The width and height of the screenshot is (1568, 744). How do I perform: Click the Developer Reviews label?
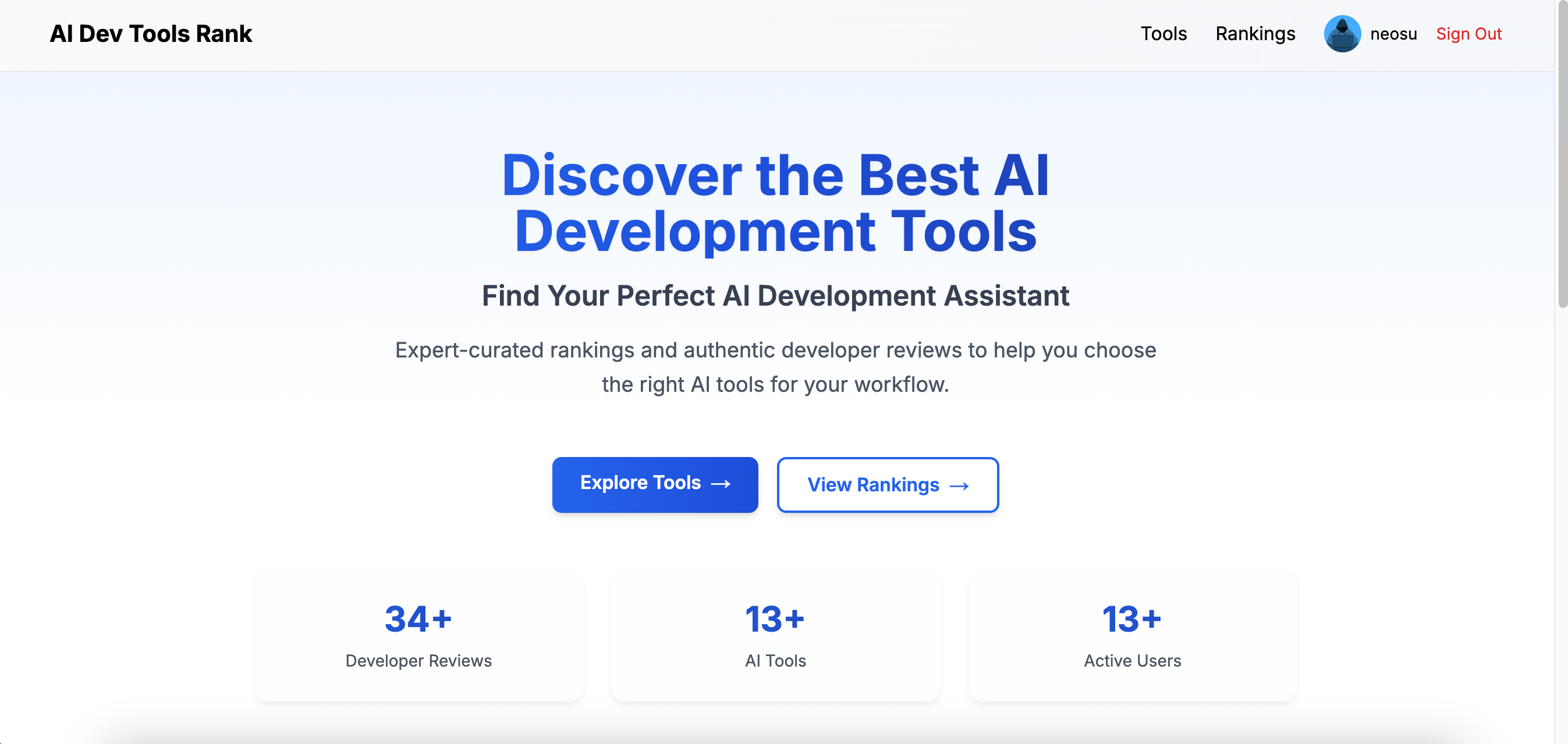point(419,661)
